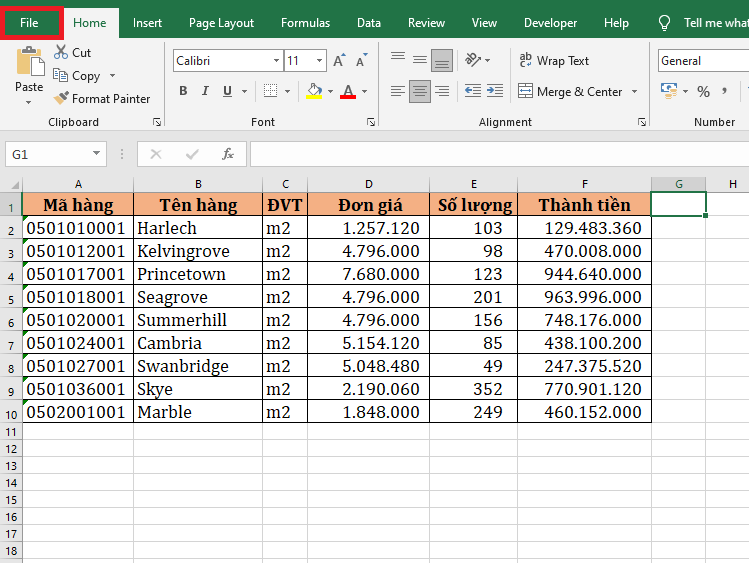This screenshot has width=749, height=563.
Task: Switch to the Formulas ribbon tab
Action: pos(305,23)
